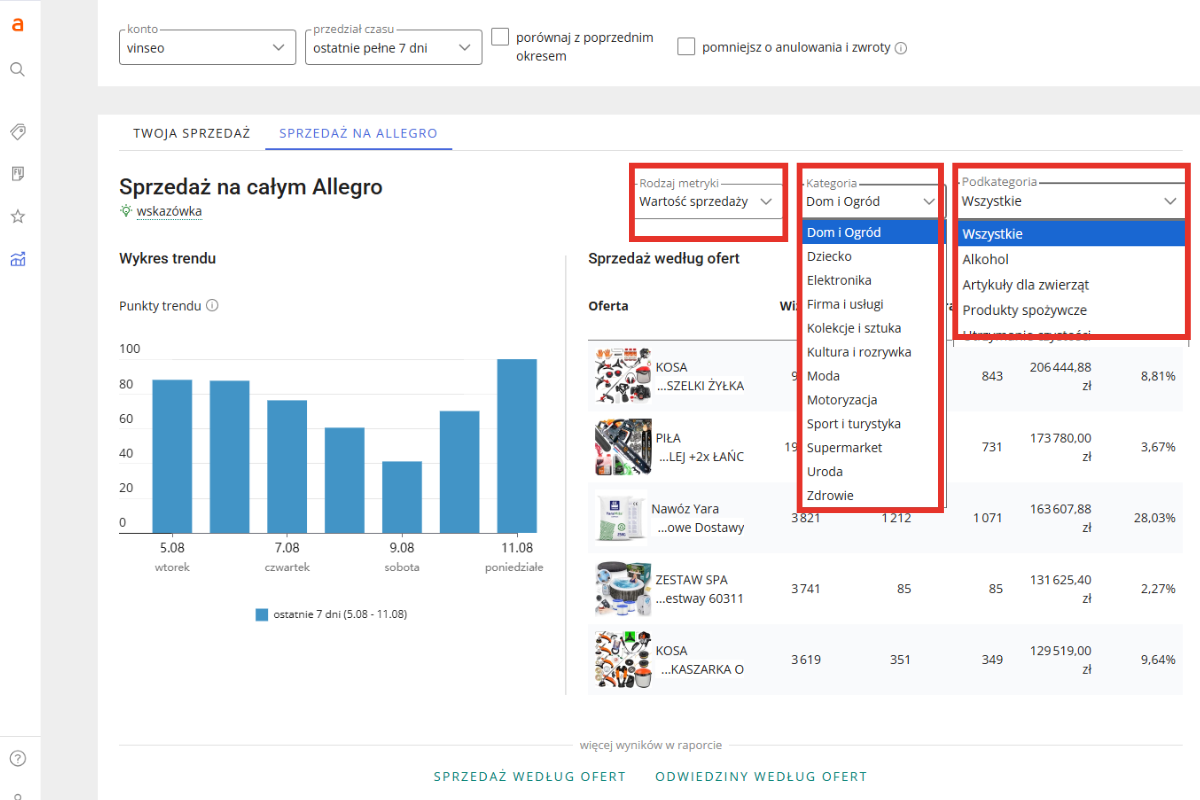Open the search magnifier in sidebar

[17, 69]
